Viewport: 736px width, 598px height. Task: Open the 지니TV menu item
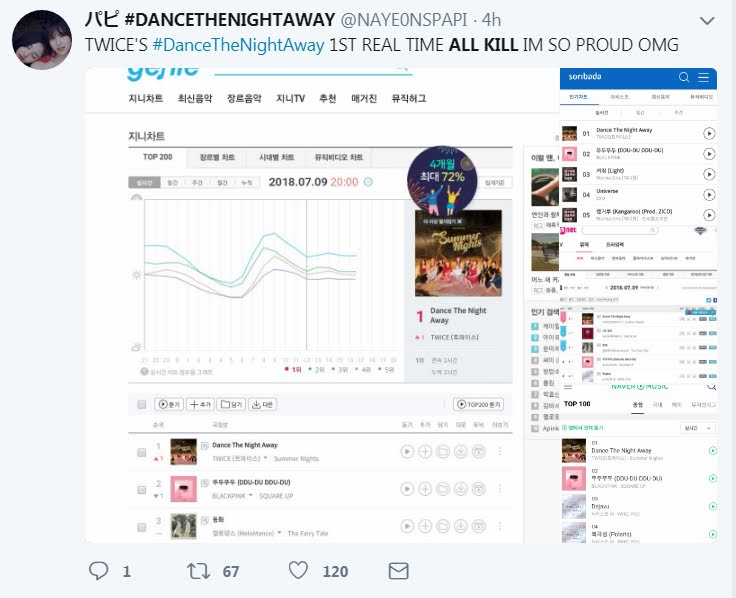coord(291,98)
